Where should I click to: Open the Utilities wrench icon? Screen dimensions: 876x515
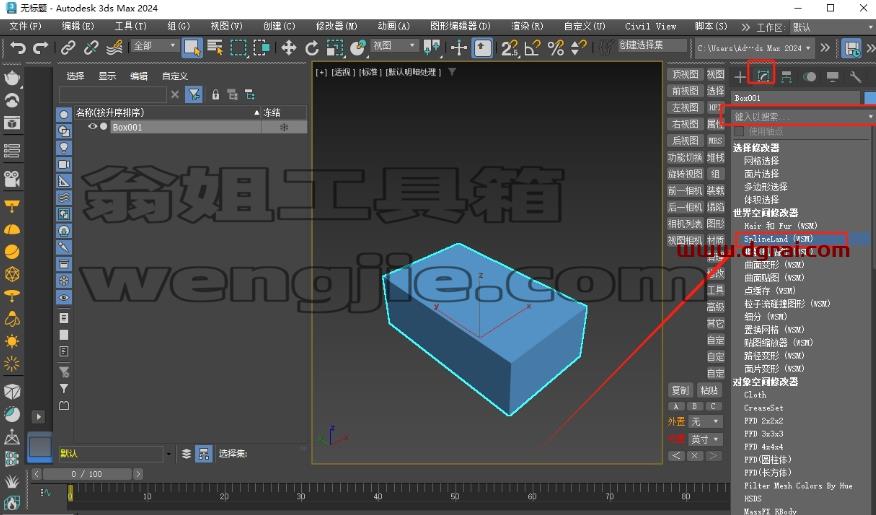pyautogui.click(x=855, y=77)
